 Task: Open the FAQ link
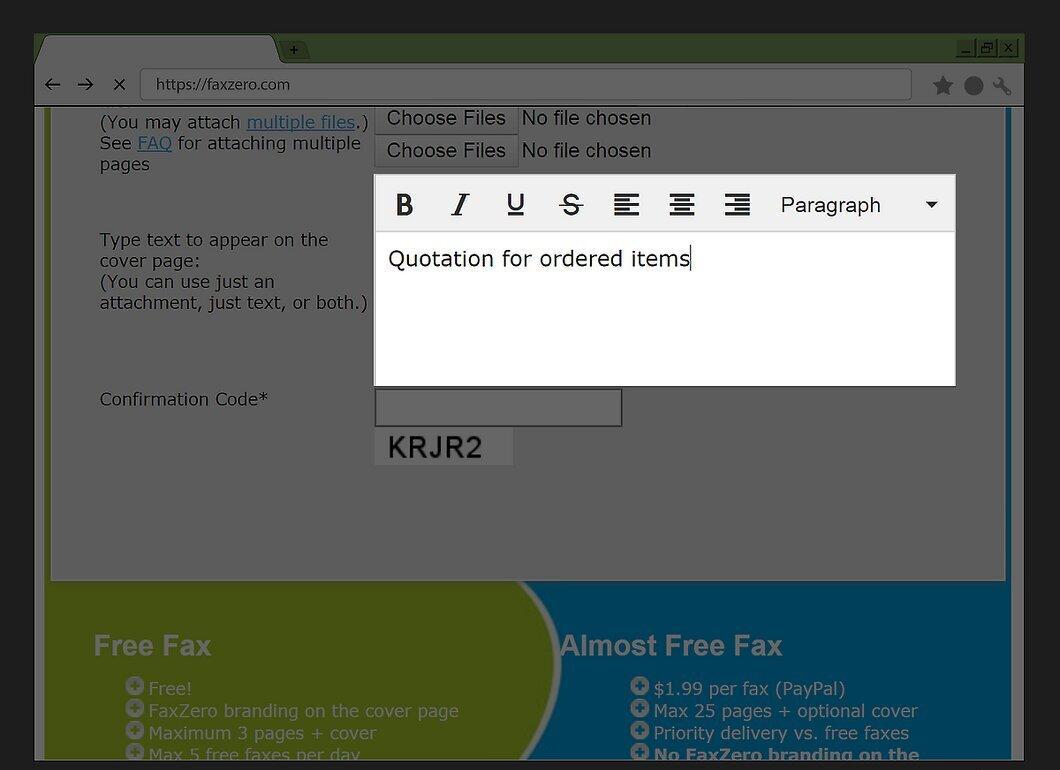pyautogui.click(x=154, y=143)
